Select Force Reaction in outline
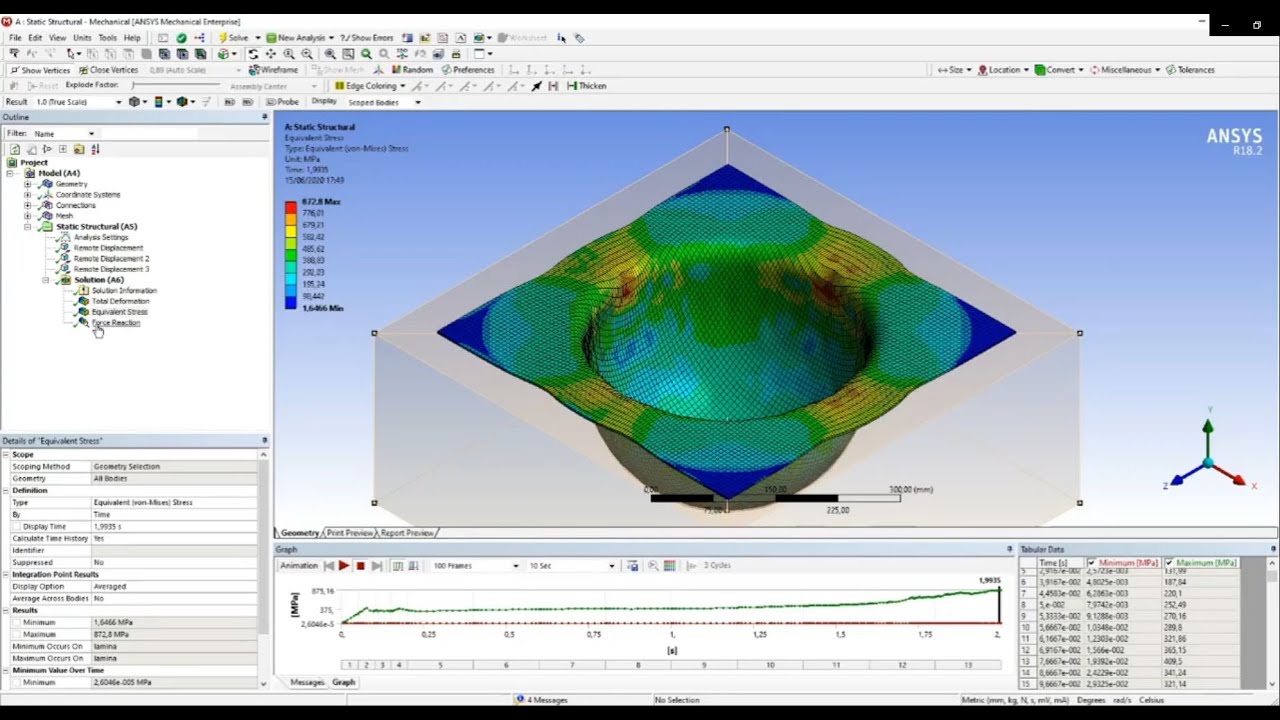Viewport: 1280px width, 720px height. click(116, 322)
